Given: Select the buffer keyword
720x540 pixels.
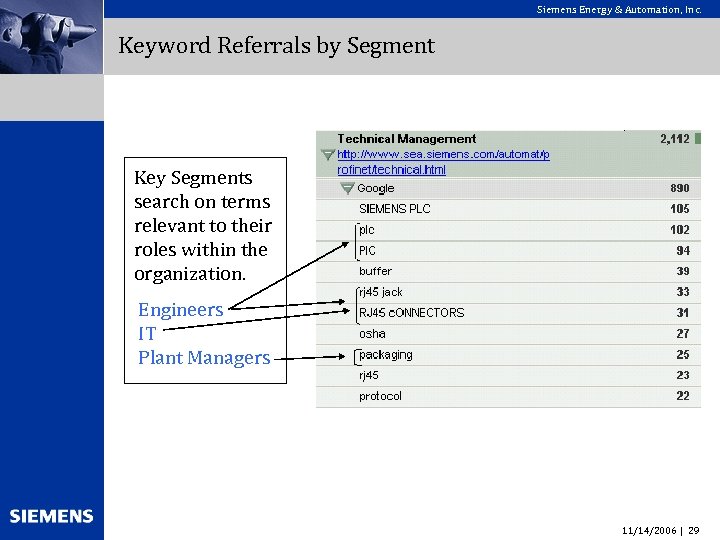Looking at the screenshot, I should (x=376, y=271).
